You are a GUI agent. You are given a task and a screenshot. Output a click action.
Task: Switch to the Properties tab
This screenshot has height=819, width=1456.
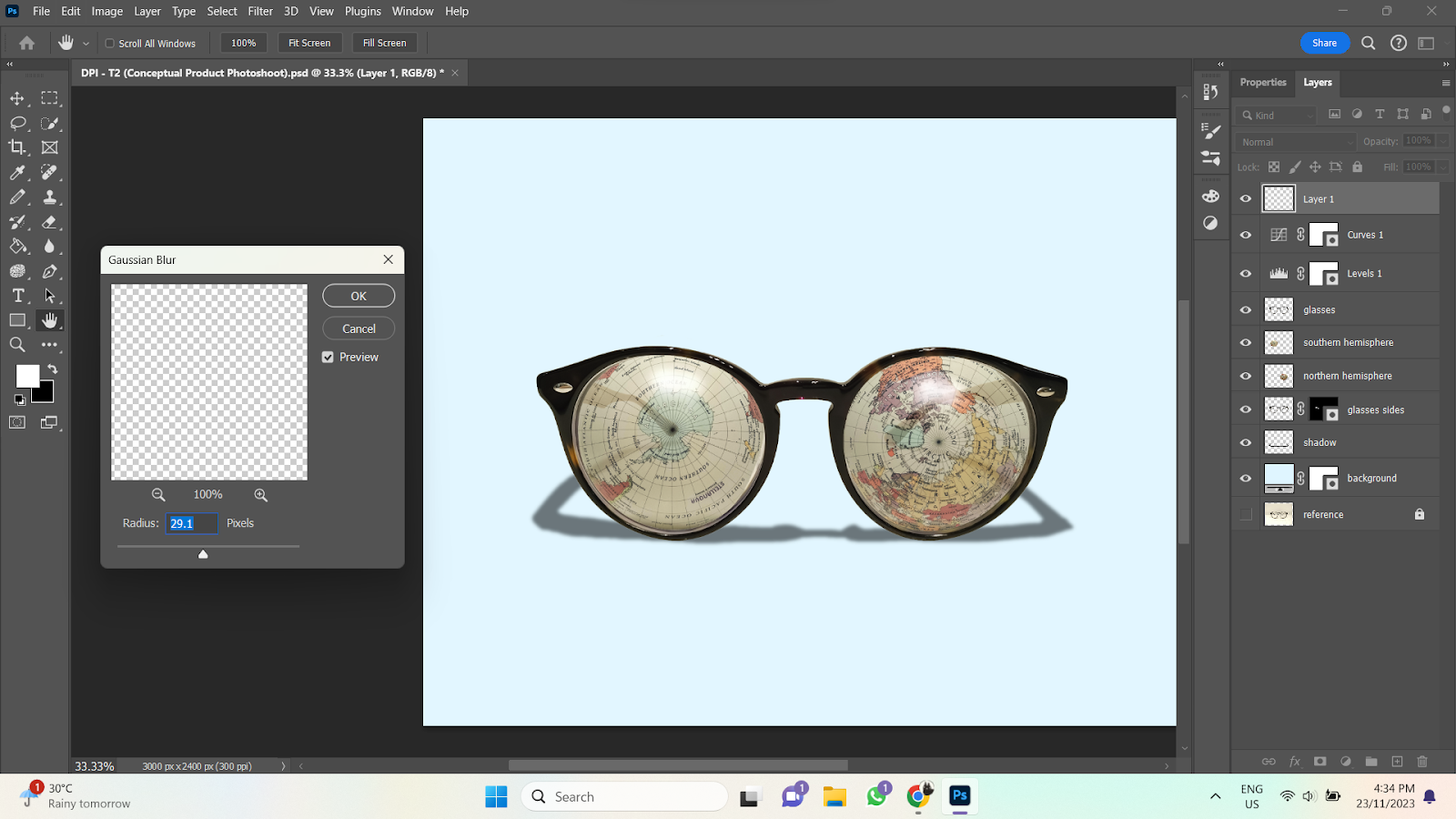tap(1263, 82)
